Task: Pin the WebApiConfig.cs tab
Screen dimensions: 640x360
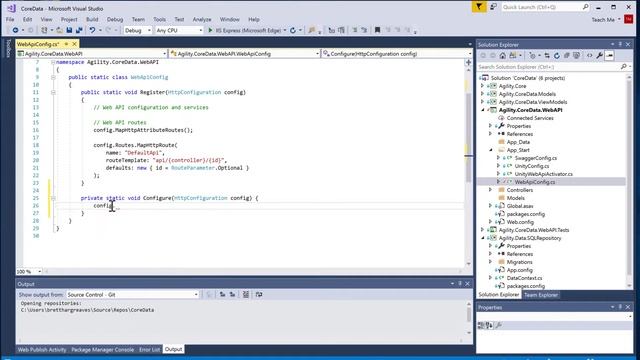Action: click(x=66, y=44)
